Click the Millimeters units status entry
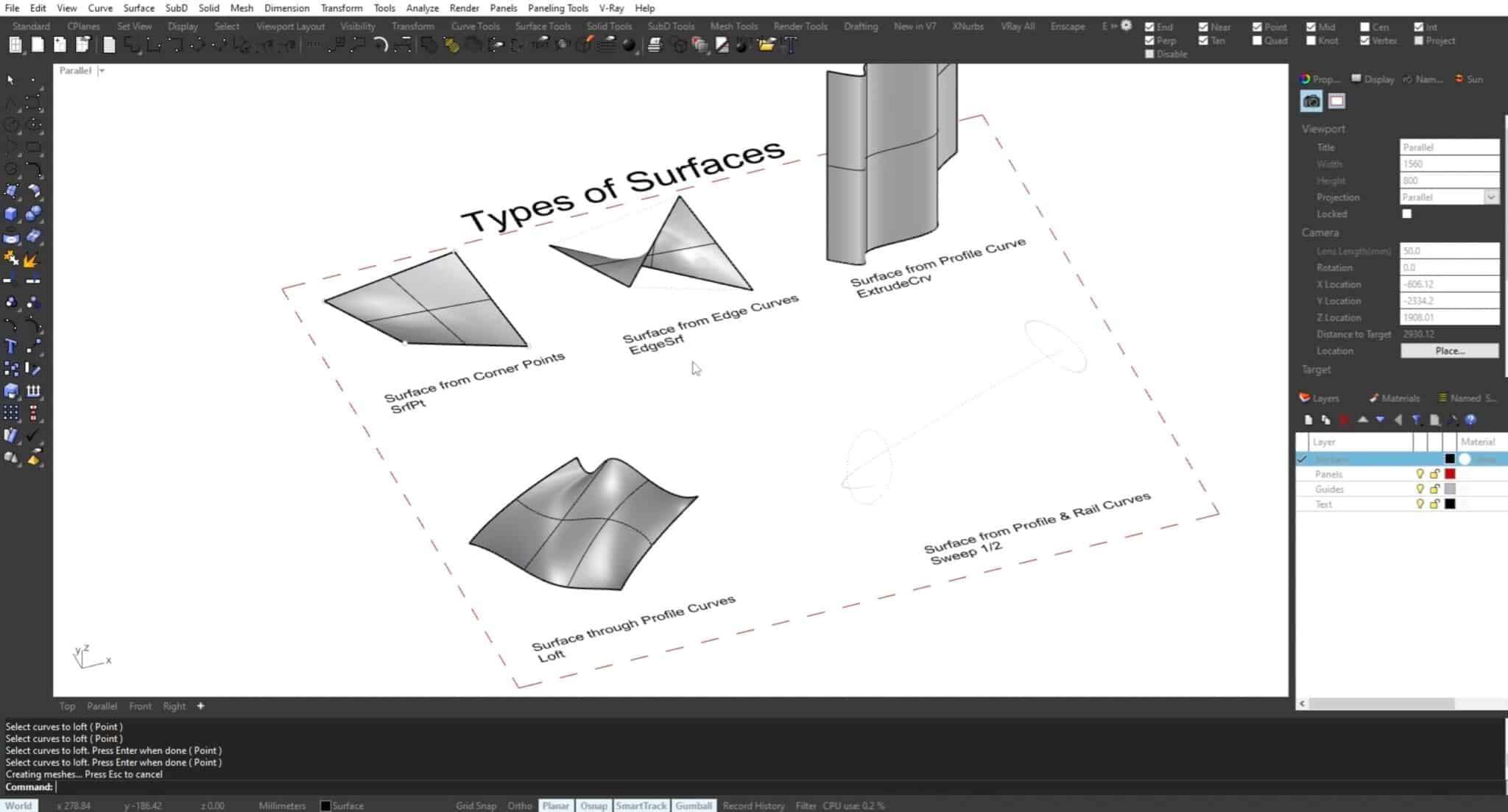This screenshot has width=1508, height=812. [282, 805]
